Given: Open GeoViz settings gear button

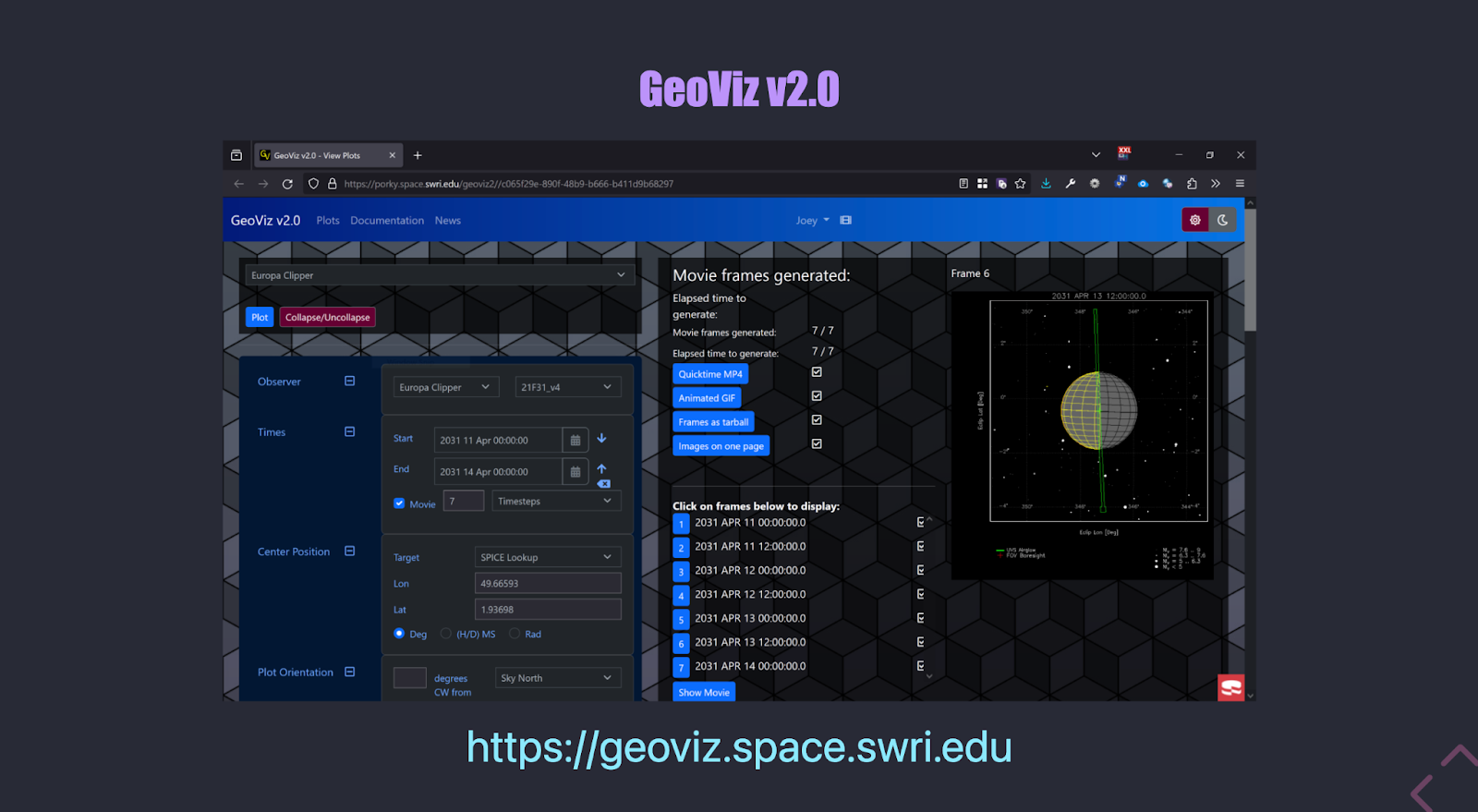Looking at the screenshot, I should (x=1195, y=220).
